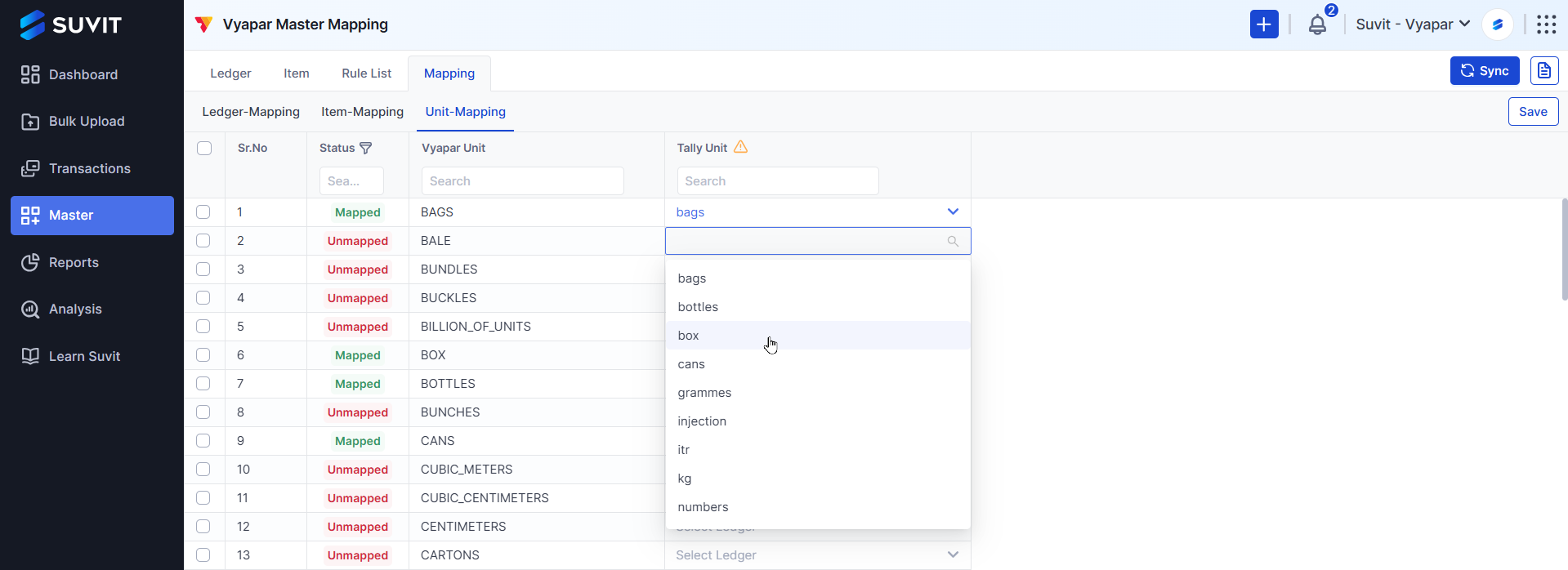Click the CUBIC_CENTIMETERS unit name
The width and height of the screenshot is (1568, 570).
point(485,498)
